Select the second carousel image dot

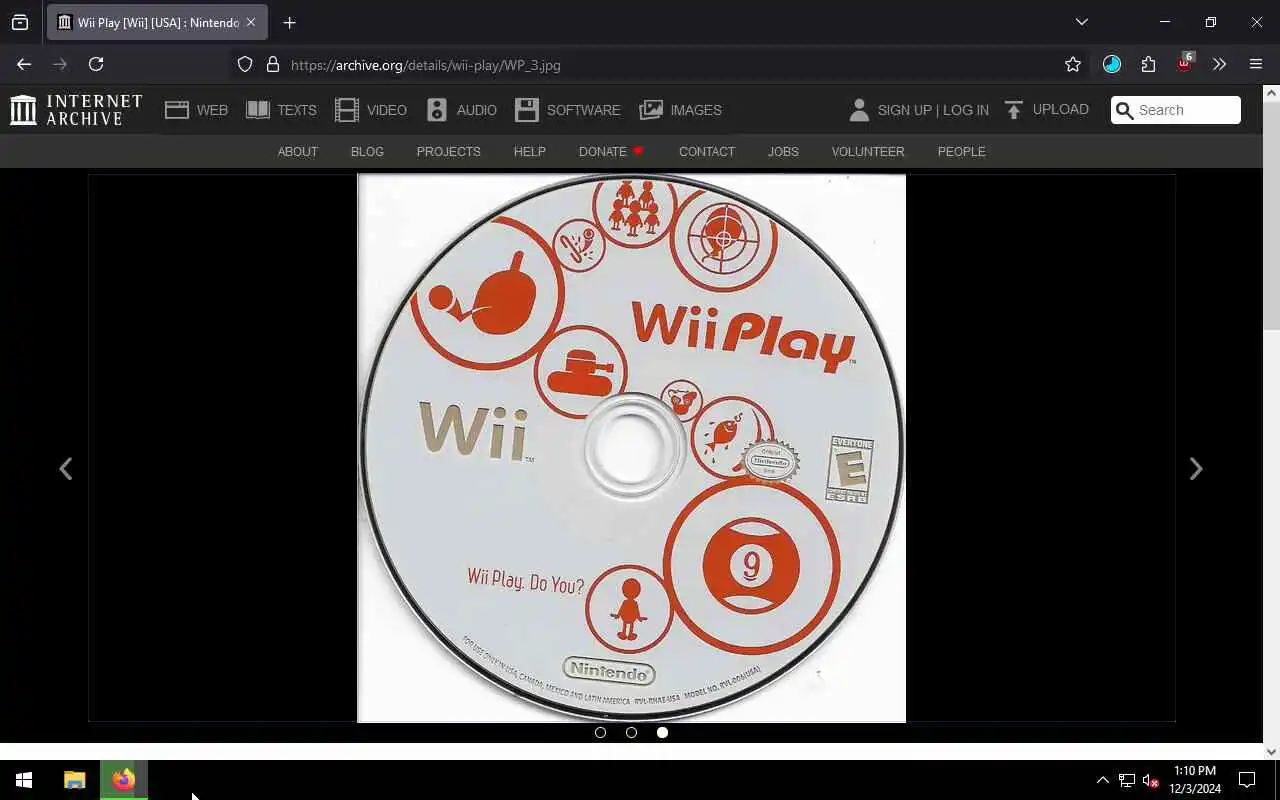click(x=631, y=732)
